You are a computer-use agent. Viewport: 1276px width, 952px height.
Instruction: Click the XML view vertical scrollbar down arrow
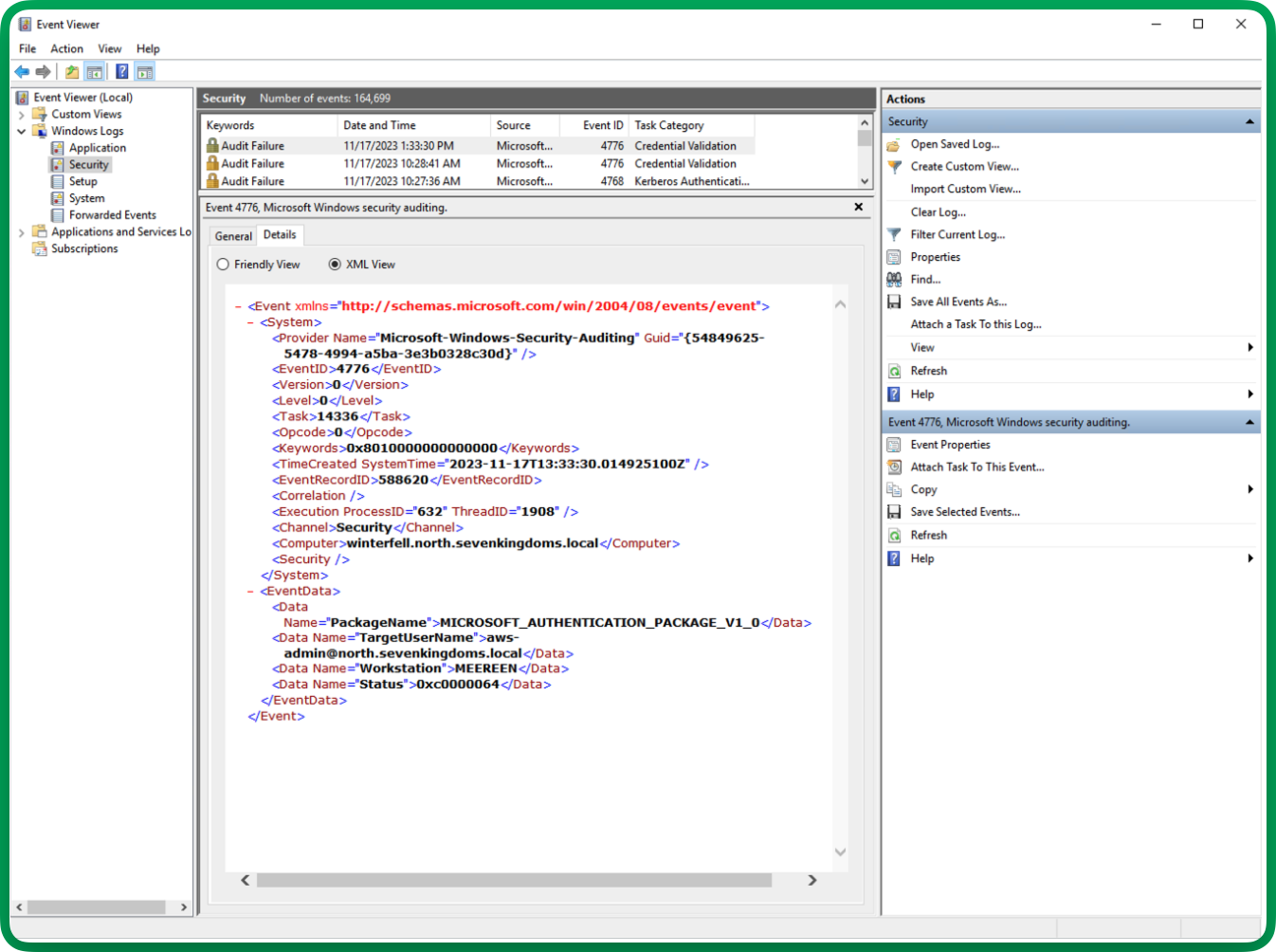coord(840,852)
